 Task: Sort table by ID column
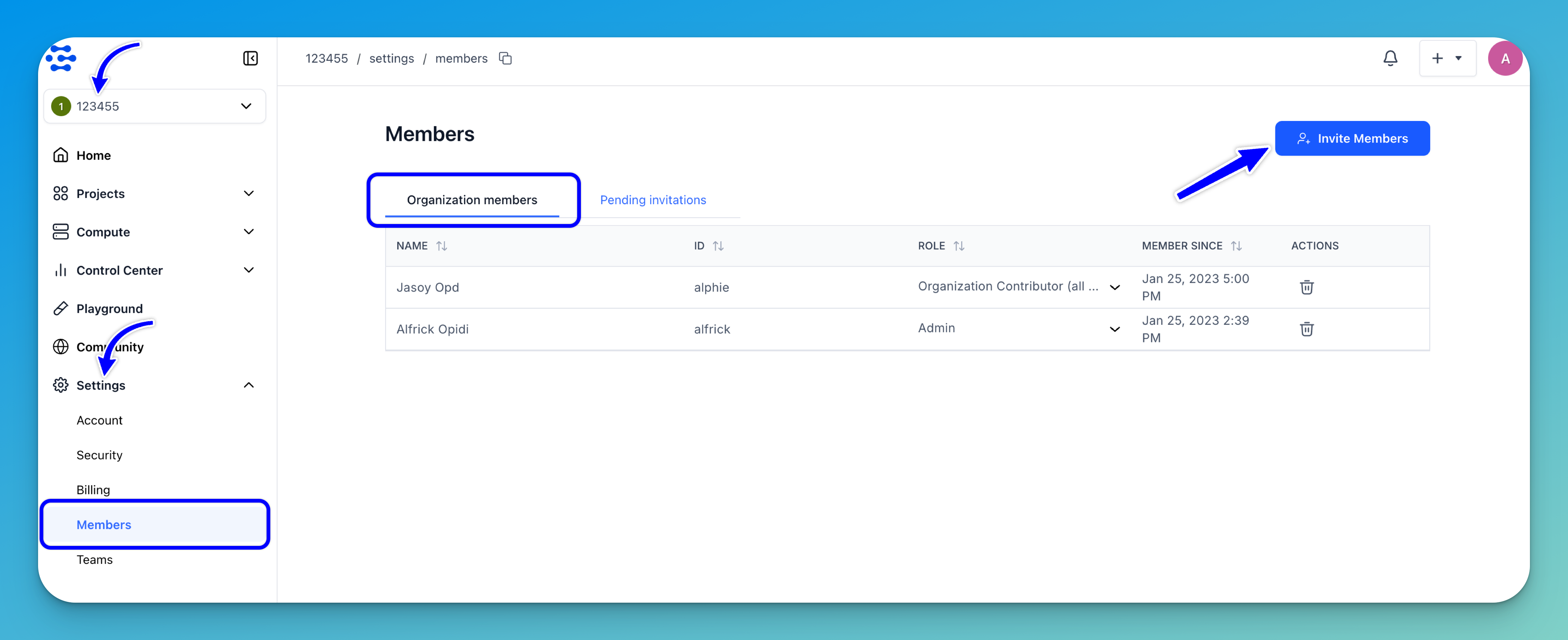click(718, 246)
